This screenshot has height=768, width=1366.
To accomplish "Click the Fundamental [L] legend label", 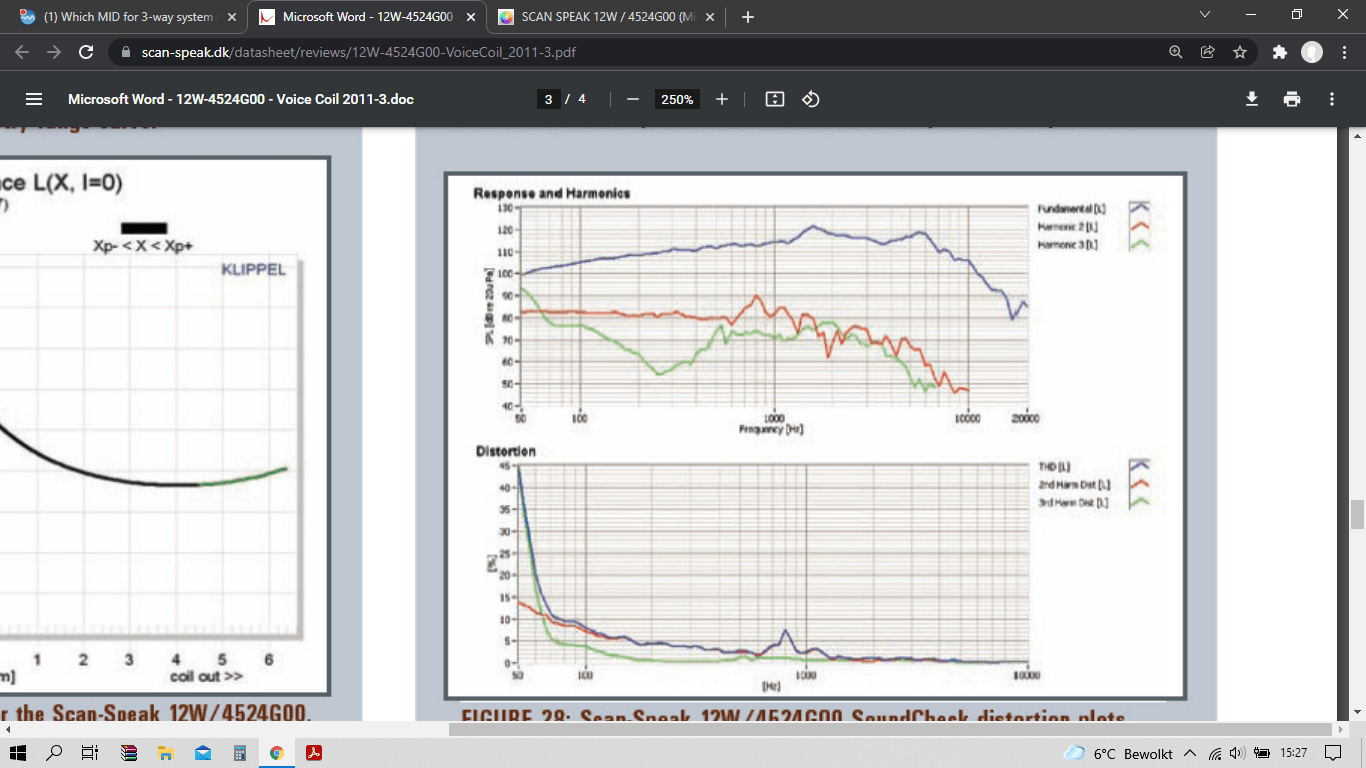I will click(x=1070, y=208).
